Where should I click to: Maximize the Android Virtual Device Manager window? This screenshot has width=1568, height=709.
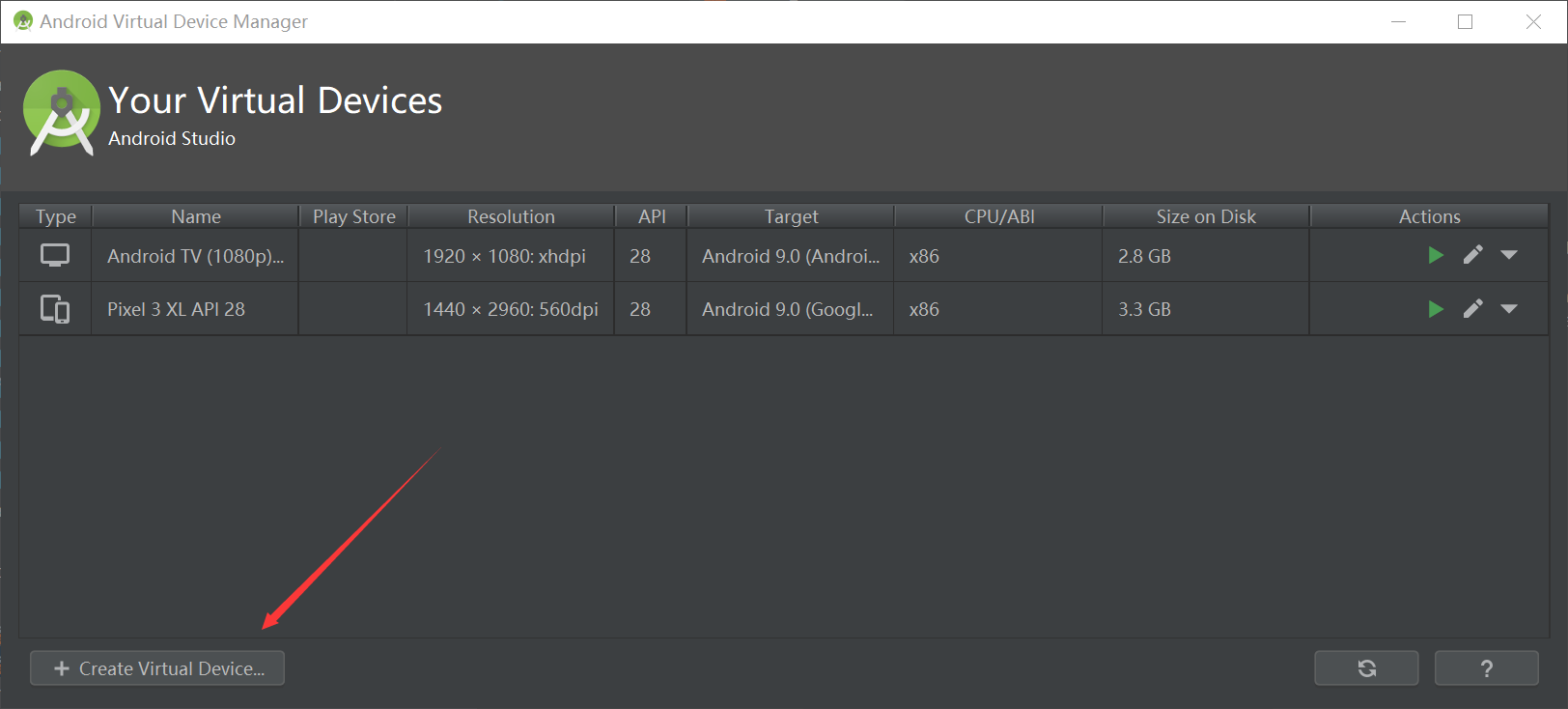(1465, 21)
